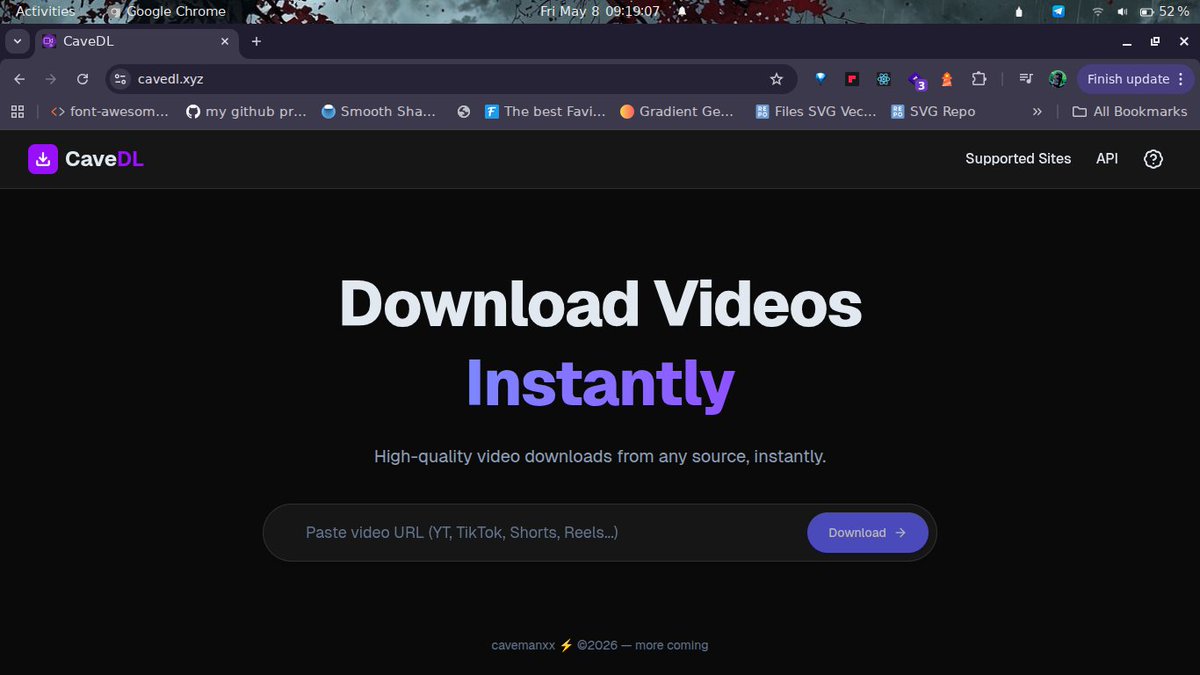Open the API nav link
This screenshot has height=675, width=1200.
1107,159
